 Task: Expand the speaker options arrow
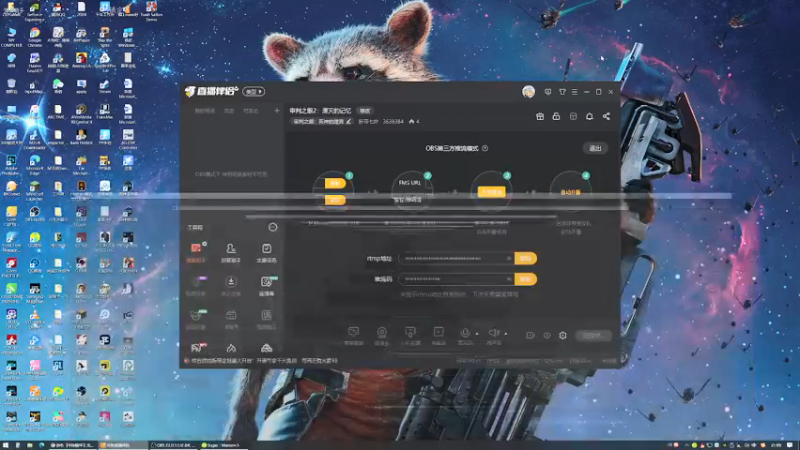click(506, 334)
